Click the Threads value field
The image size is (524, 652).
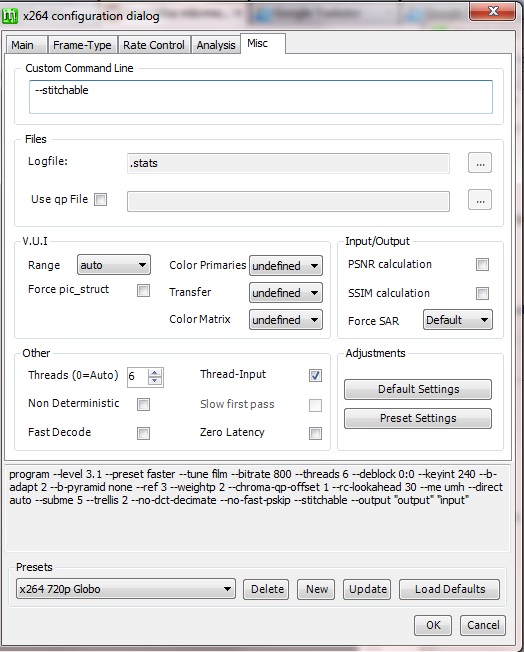[137, 377]
